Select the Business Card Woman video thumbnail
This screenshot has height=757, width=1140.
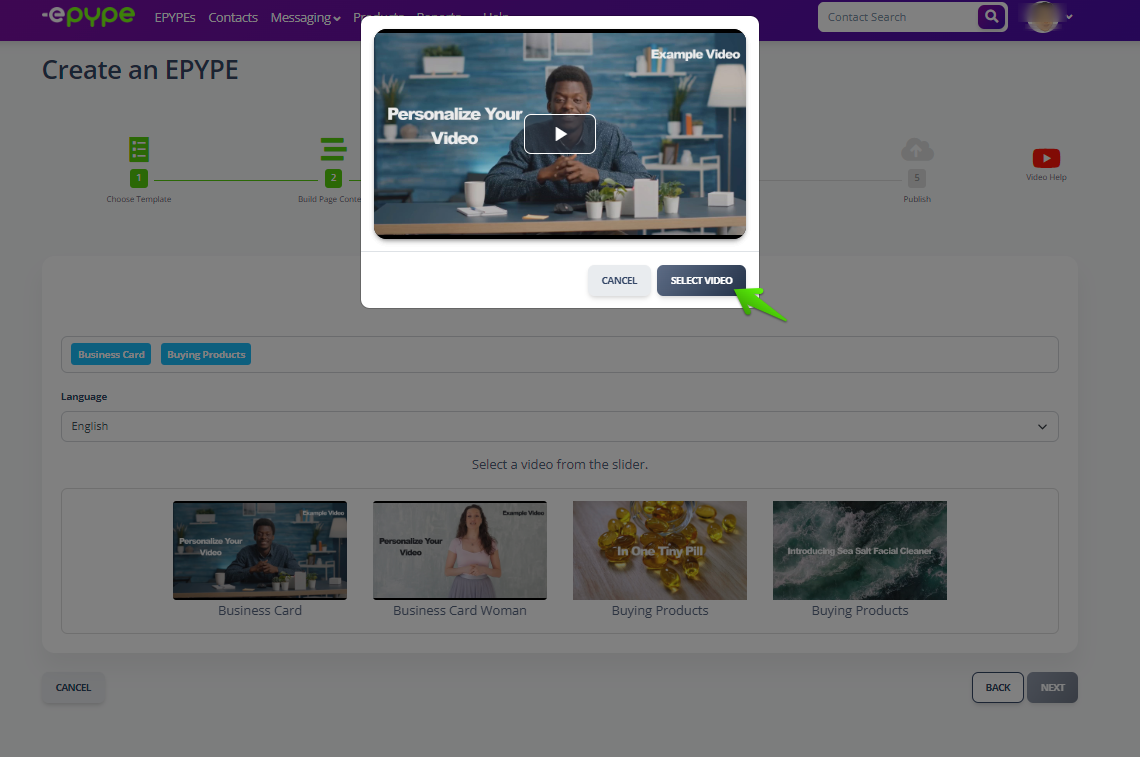point(459,550)
